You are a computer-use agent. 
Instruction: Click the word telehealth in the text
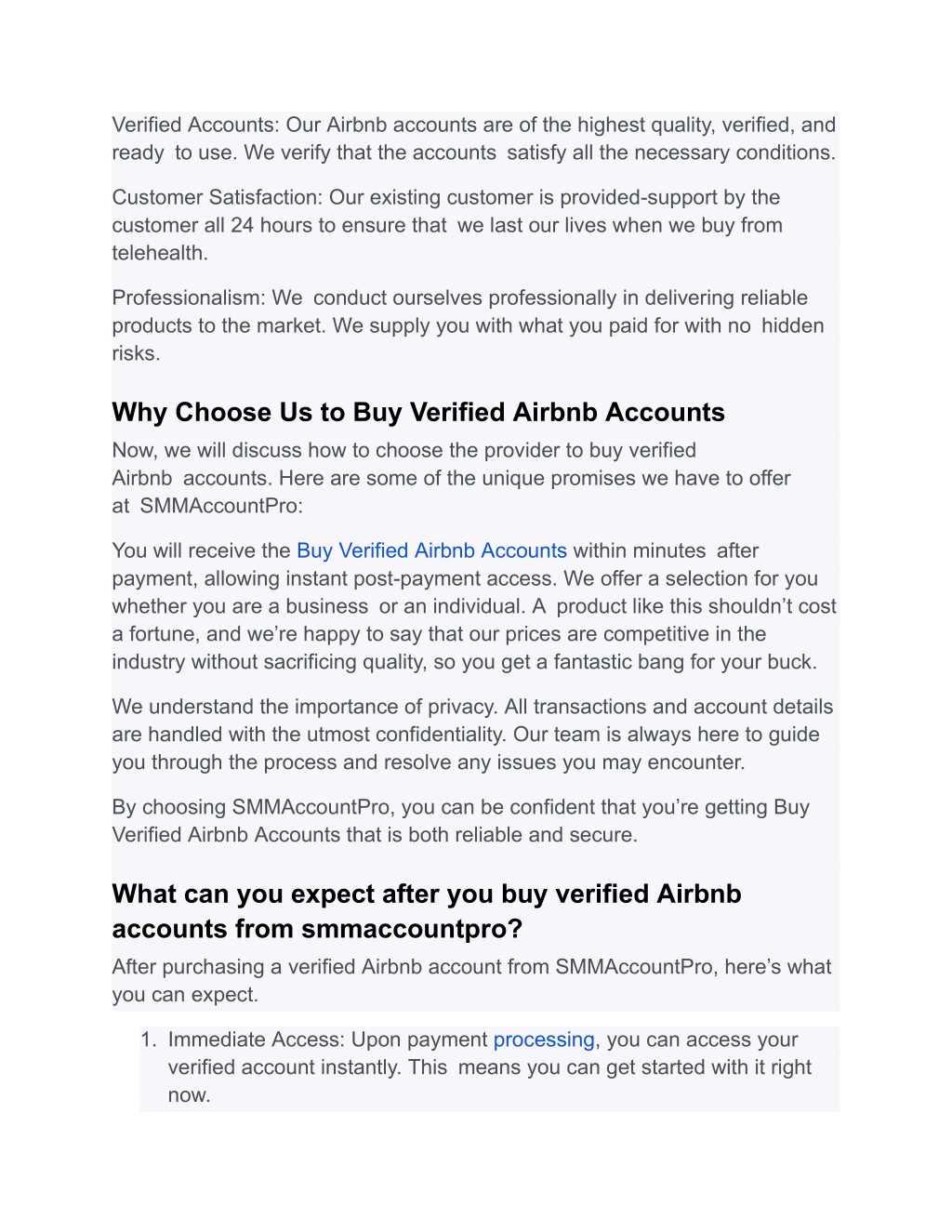pos(158,253)
